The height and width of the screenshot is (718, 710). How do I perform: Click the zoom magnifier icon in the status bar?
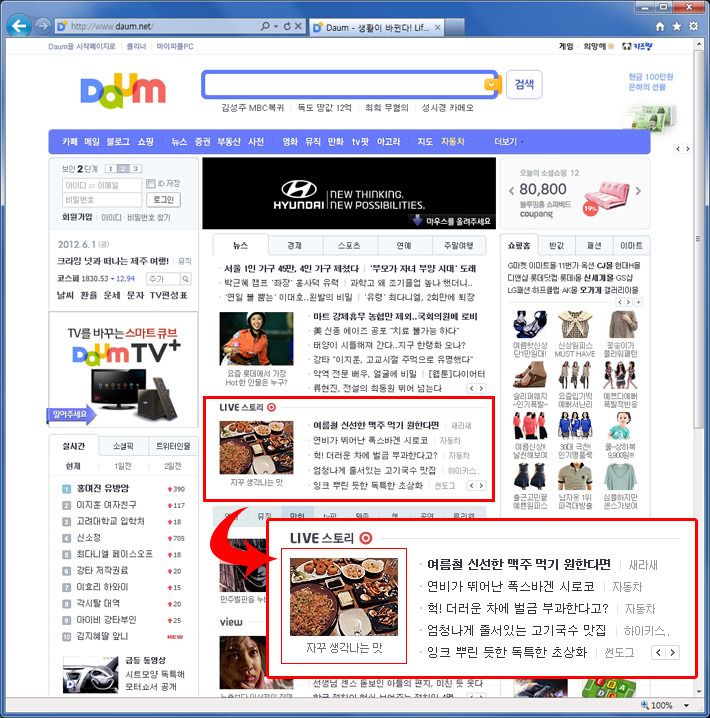[645, 705]
